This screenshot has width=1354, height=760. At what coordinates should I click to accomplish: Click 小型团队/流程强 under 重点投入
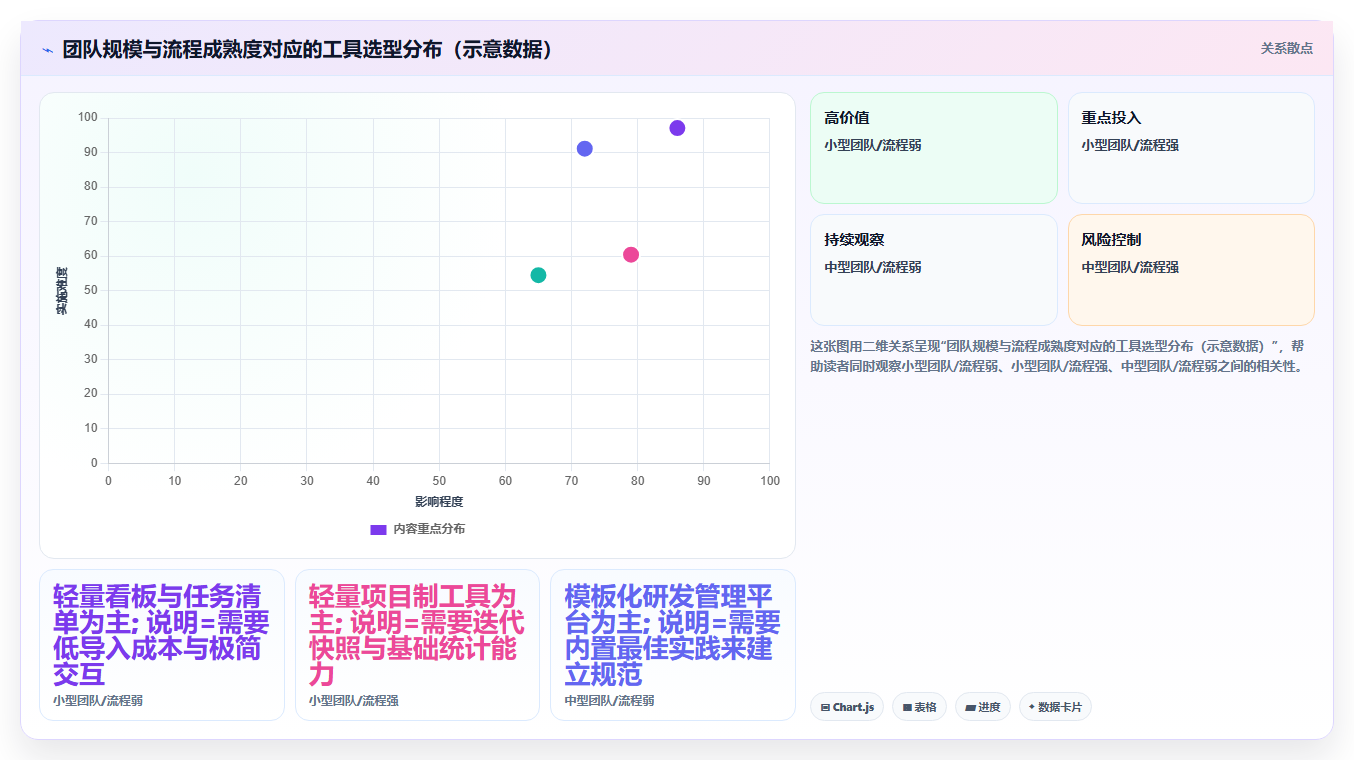tap(1130, 145)
